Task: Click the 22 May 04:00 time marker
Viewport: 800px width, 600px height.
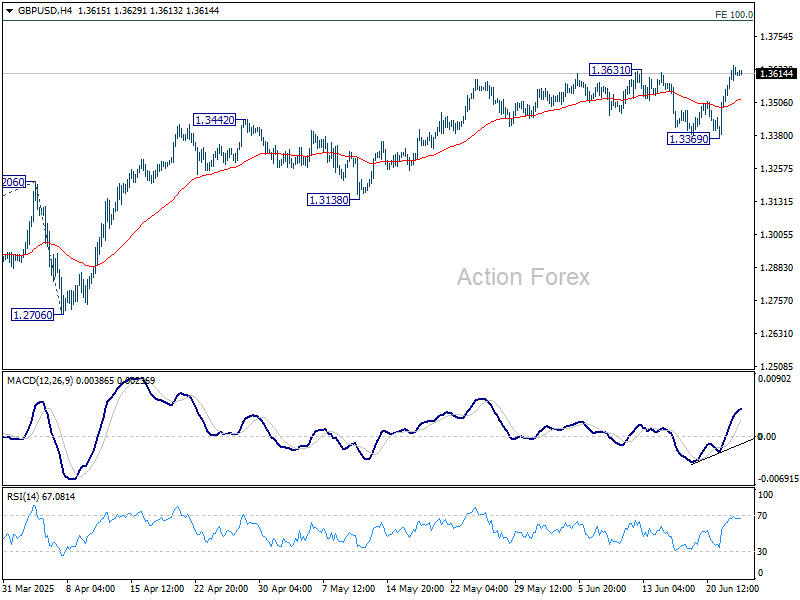Action: tap(479, 589)
